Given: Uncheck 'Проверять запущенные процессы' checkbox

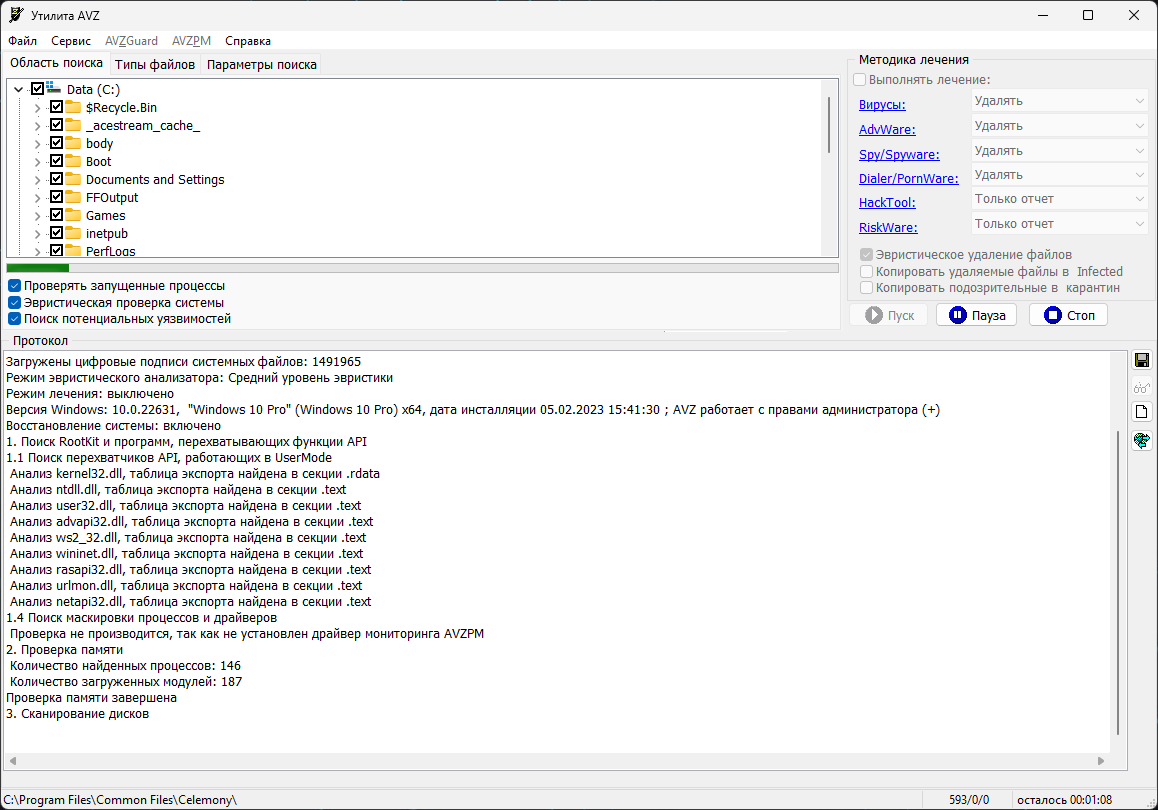Looking at the screenshot, I should [x=15, y=286].
